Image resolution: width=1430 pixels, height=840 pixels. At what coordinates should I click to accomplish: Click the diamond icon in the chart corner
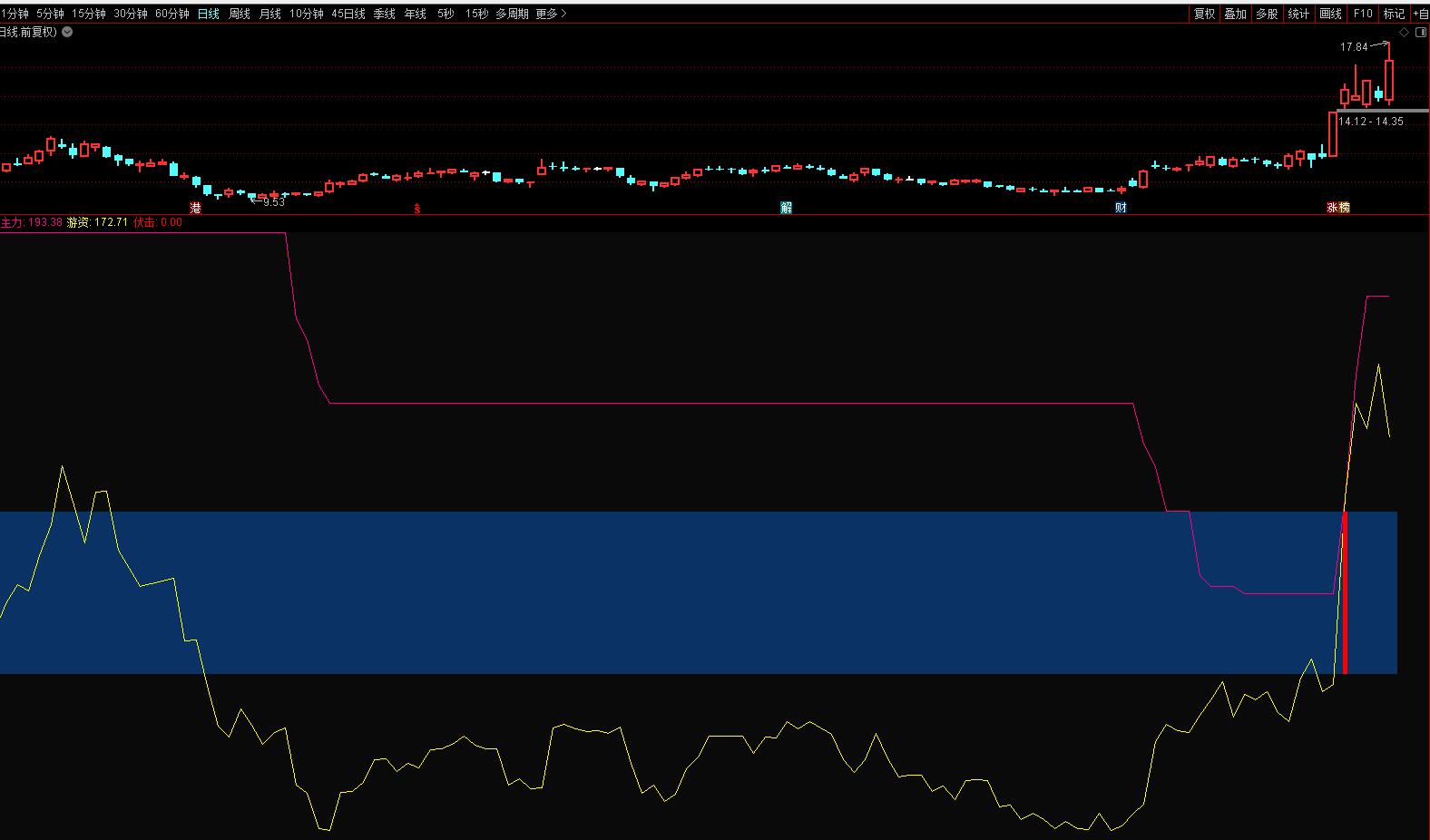(x=1404, y=32)
